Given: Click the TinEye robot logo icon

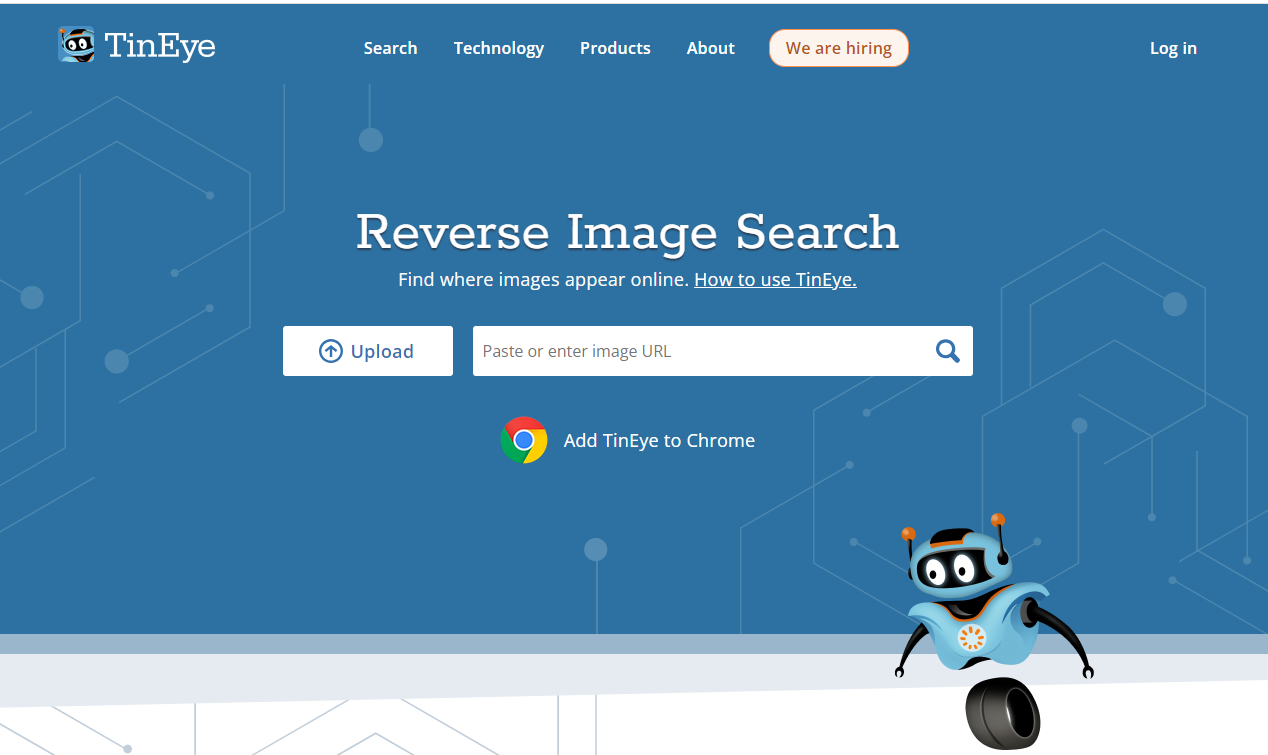Looking at the screenshot, I should pos(77,45).
